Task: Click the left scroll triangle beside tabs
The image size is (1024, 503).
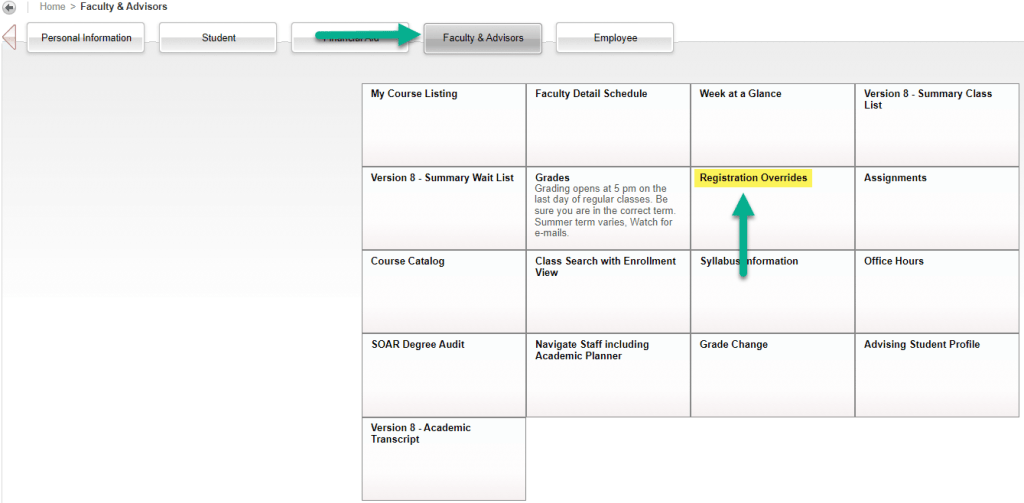Action: click(9, 38)
